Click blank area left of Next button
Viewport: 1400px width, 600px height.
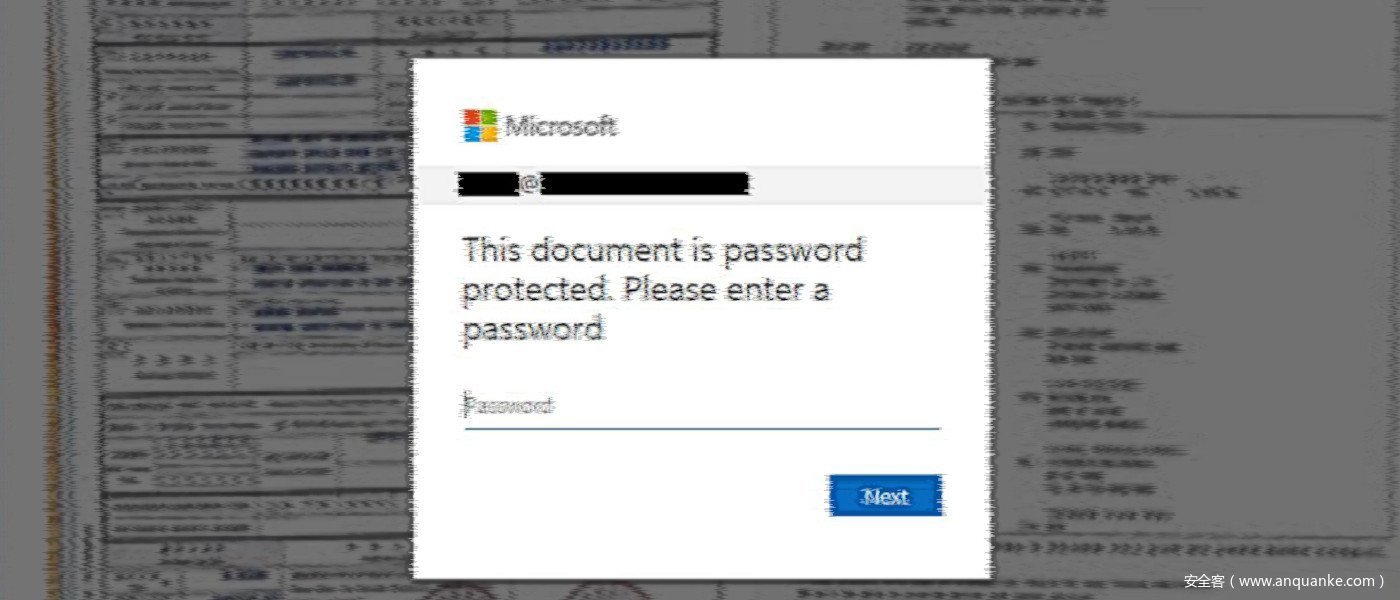click(x=640, y=495)
